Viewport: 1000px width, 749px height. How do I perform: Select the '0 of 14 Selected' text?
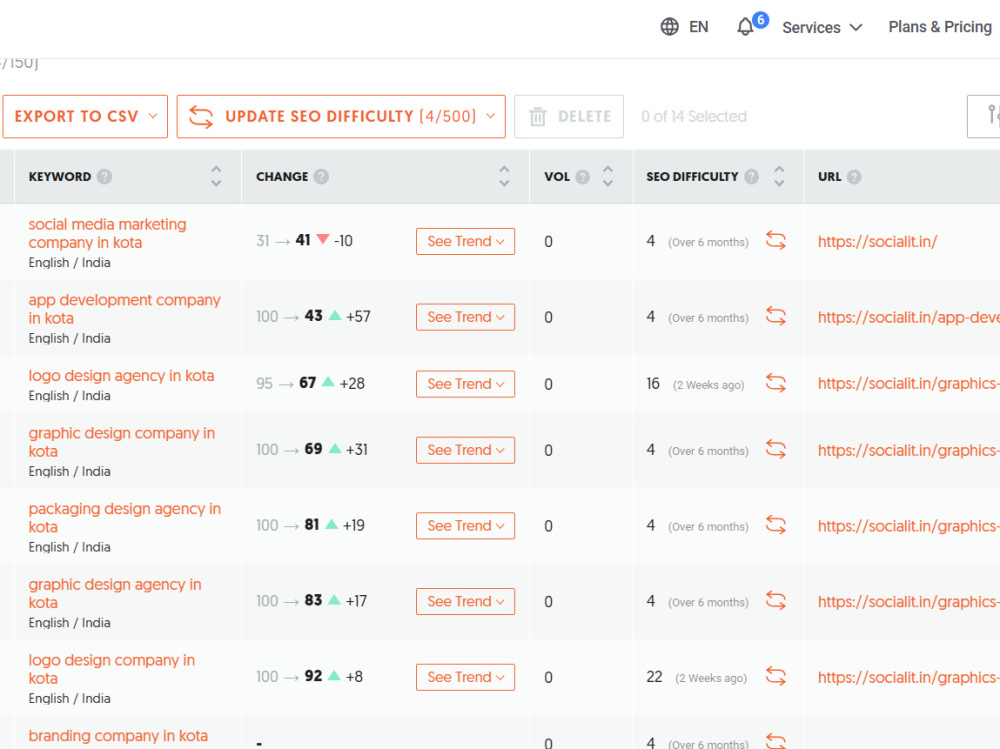(694, 117)
